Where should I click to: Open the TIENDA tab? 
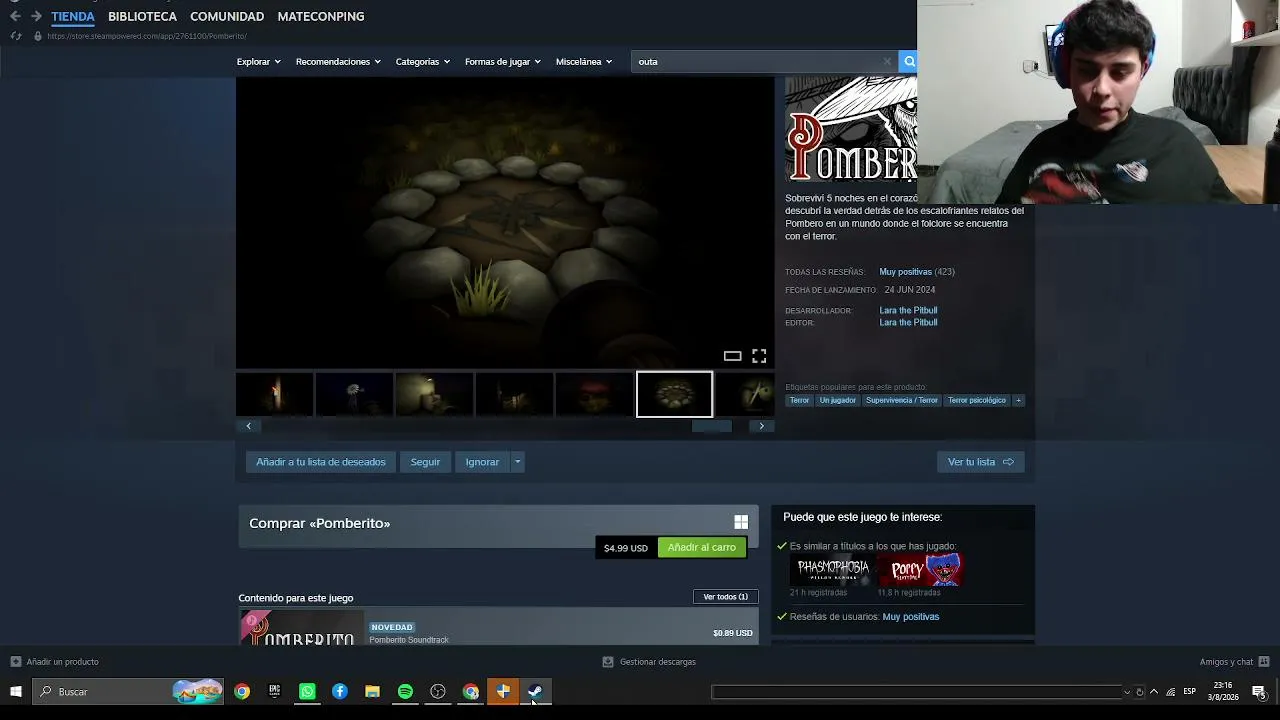tap(73, 16)
